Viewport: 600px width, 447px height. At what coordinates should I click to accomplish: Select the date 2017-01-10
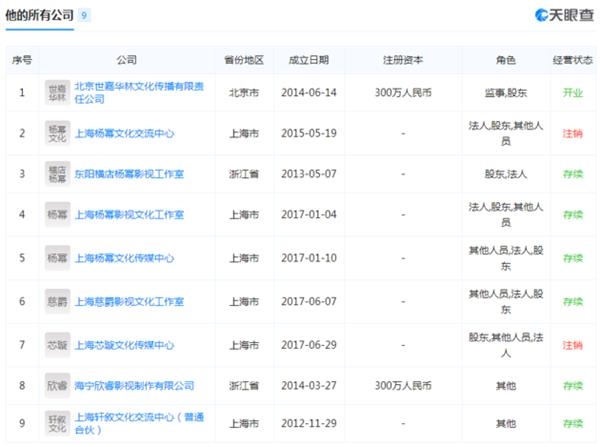point(309,258)
